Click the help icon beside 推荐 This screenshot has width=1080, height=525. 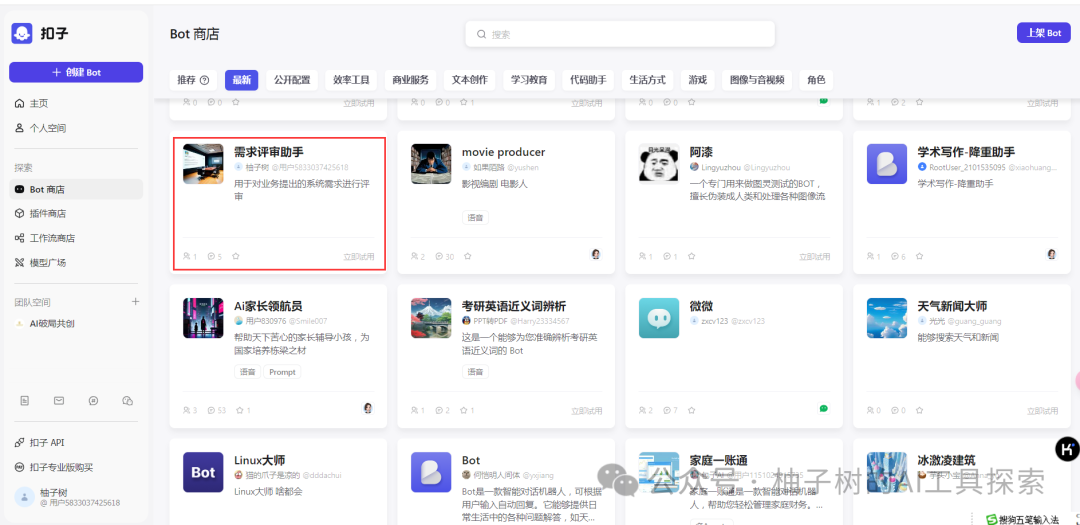[205, 80]
